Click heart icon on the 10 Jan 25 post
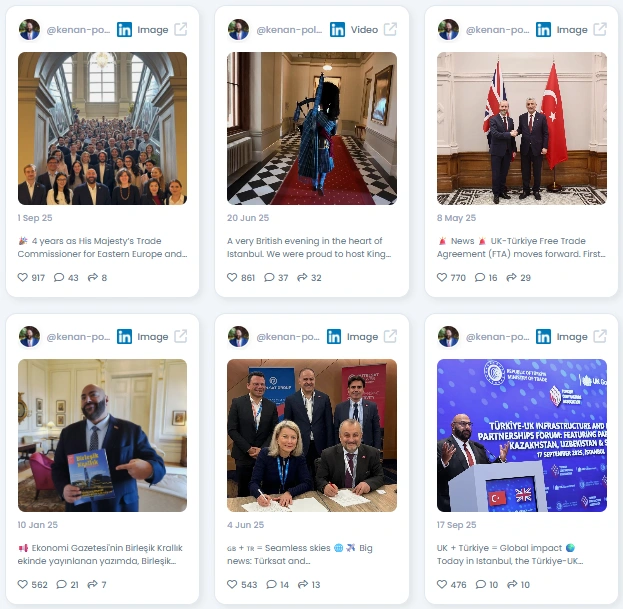623x609 pixels. tap(23, 584)
